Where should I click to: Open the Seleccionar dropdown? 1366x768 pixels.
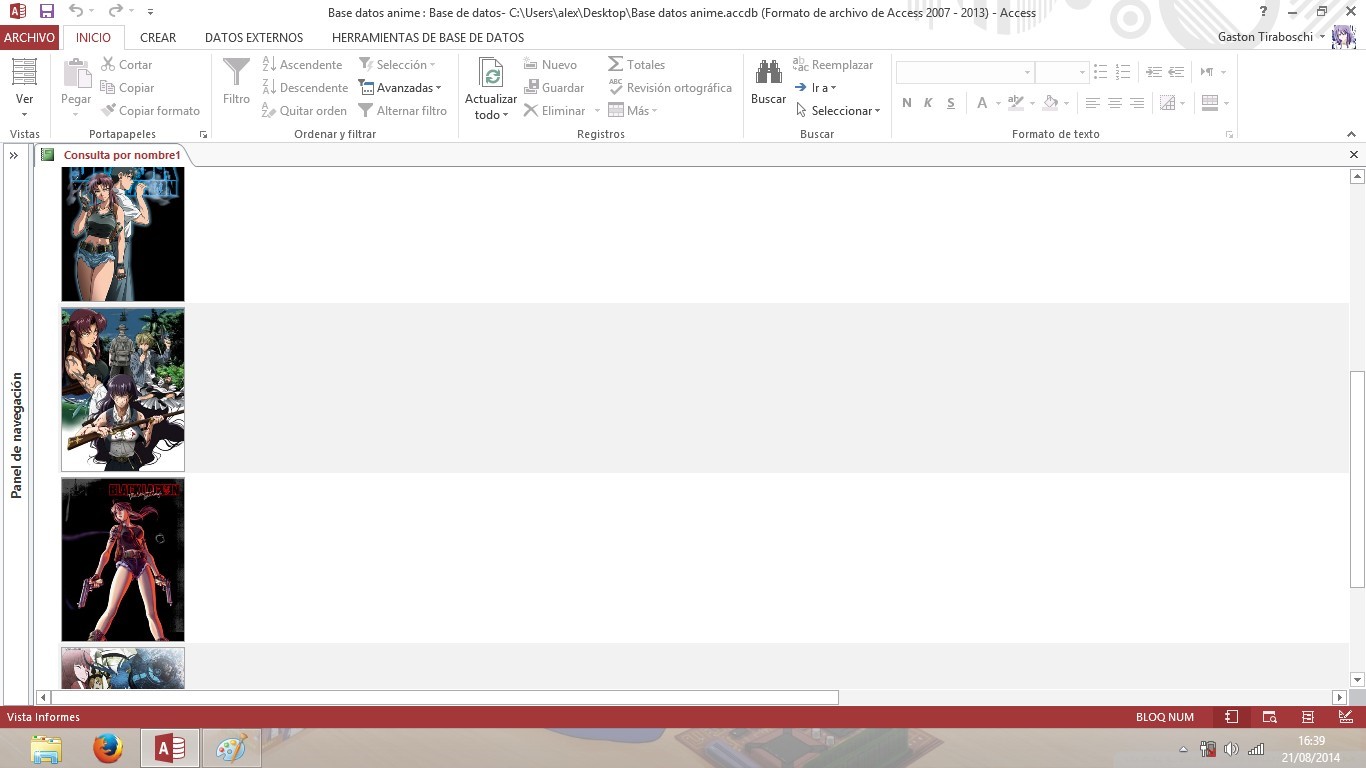click(838, 110)
